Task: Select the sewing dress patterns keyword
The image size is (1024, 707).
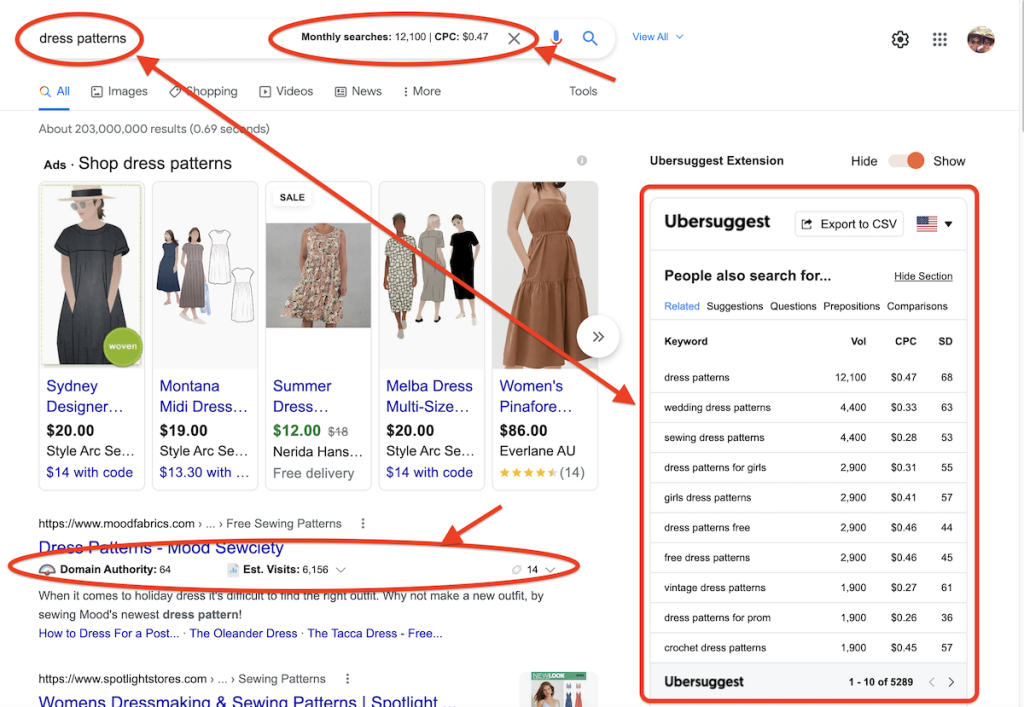Action: (714, 437)
